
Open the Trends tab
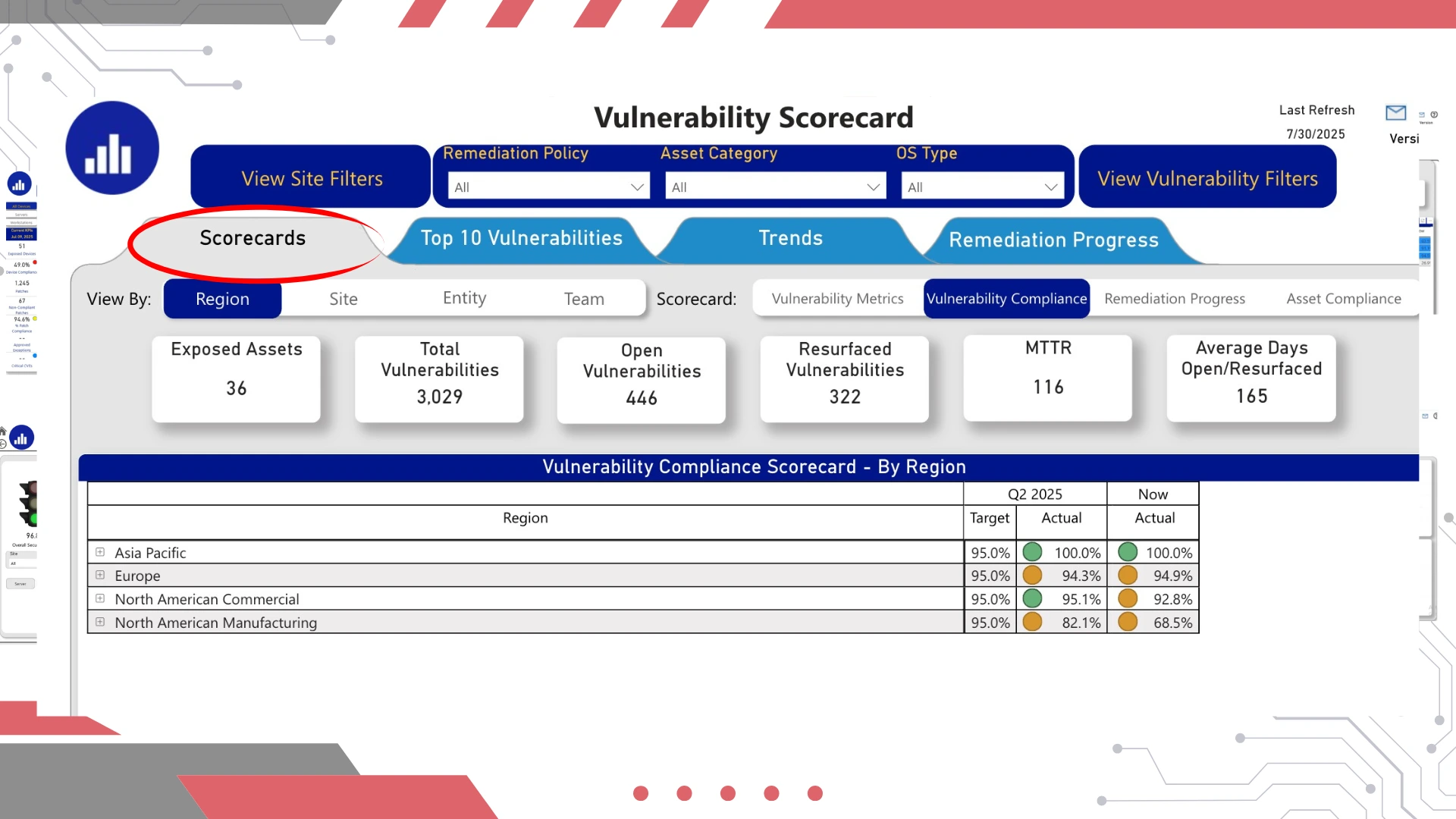click(x=790, y=238)
